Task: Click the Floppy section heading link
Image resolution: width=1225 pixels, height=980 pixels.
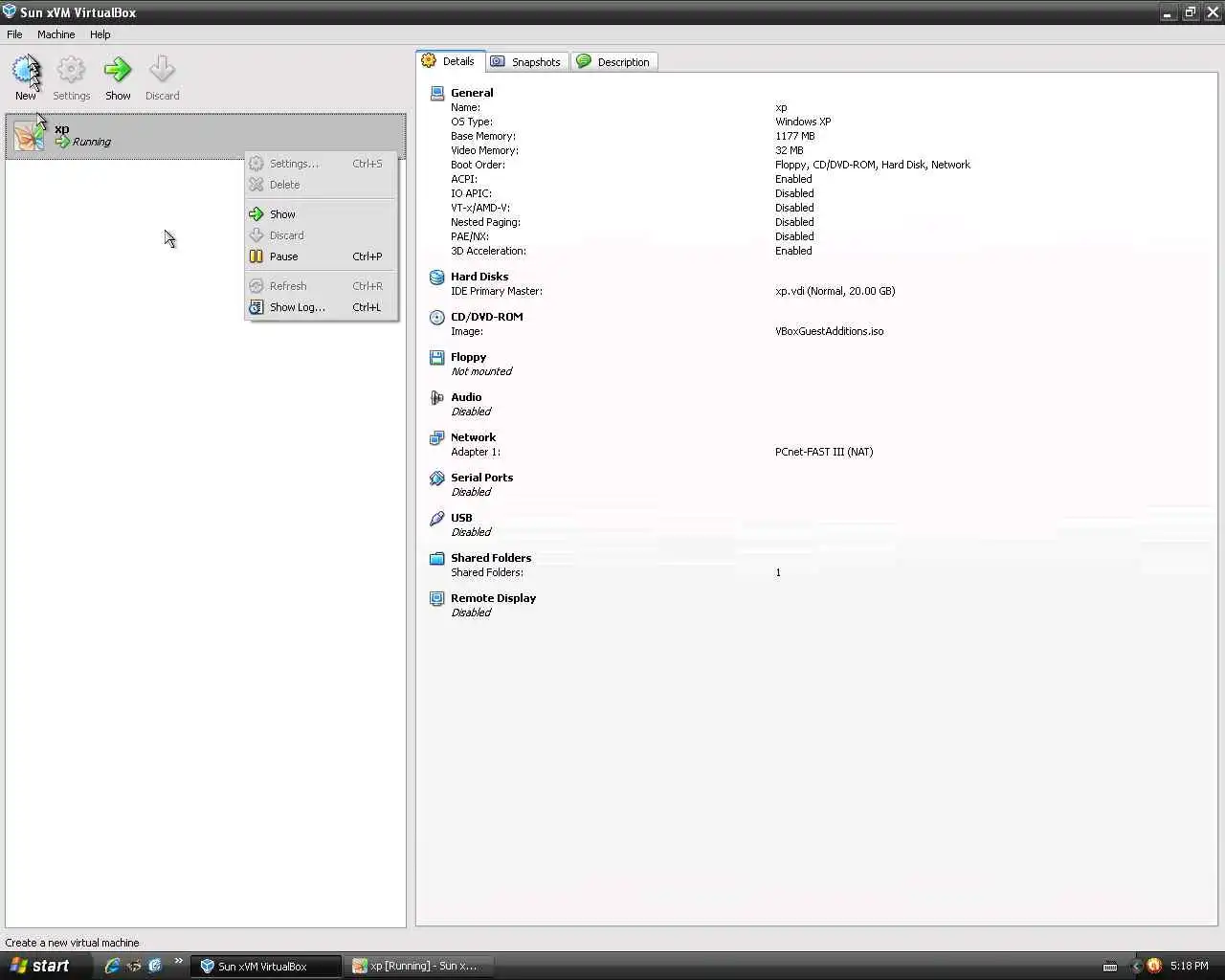Action: point(468,357)
